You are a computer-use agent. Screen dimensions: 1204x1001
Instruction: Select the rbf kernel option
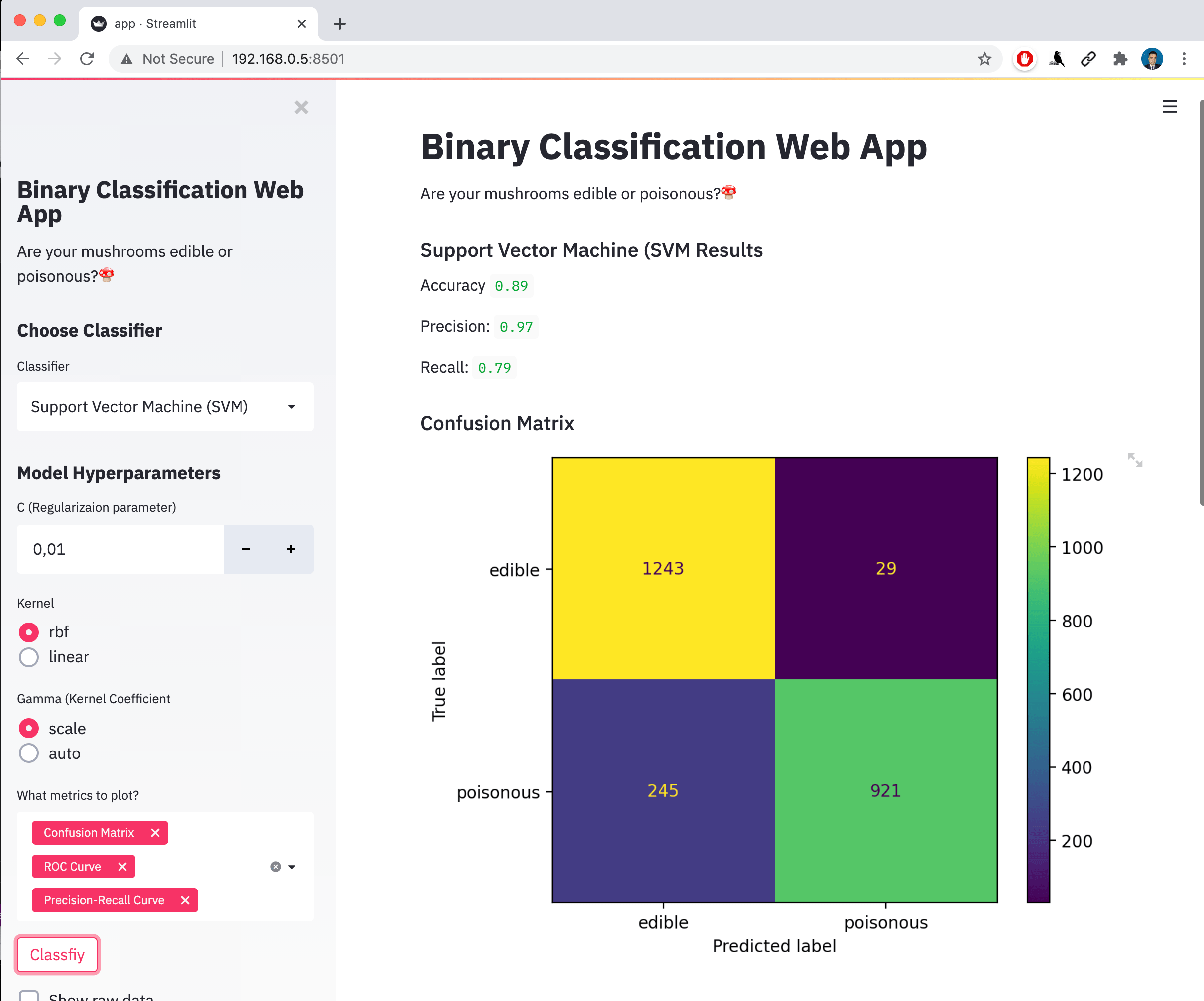[29, 632]
